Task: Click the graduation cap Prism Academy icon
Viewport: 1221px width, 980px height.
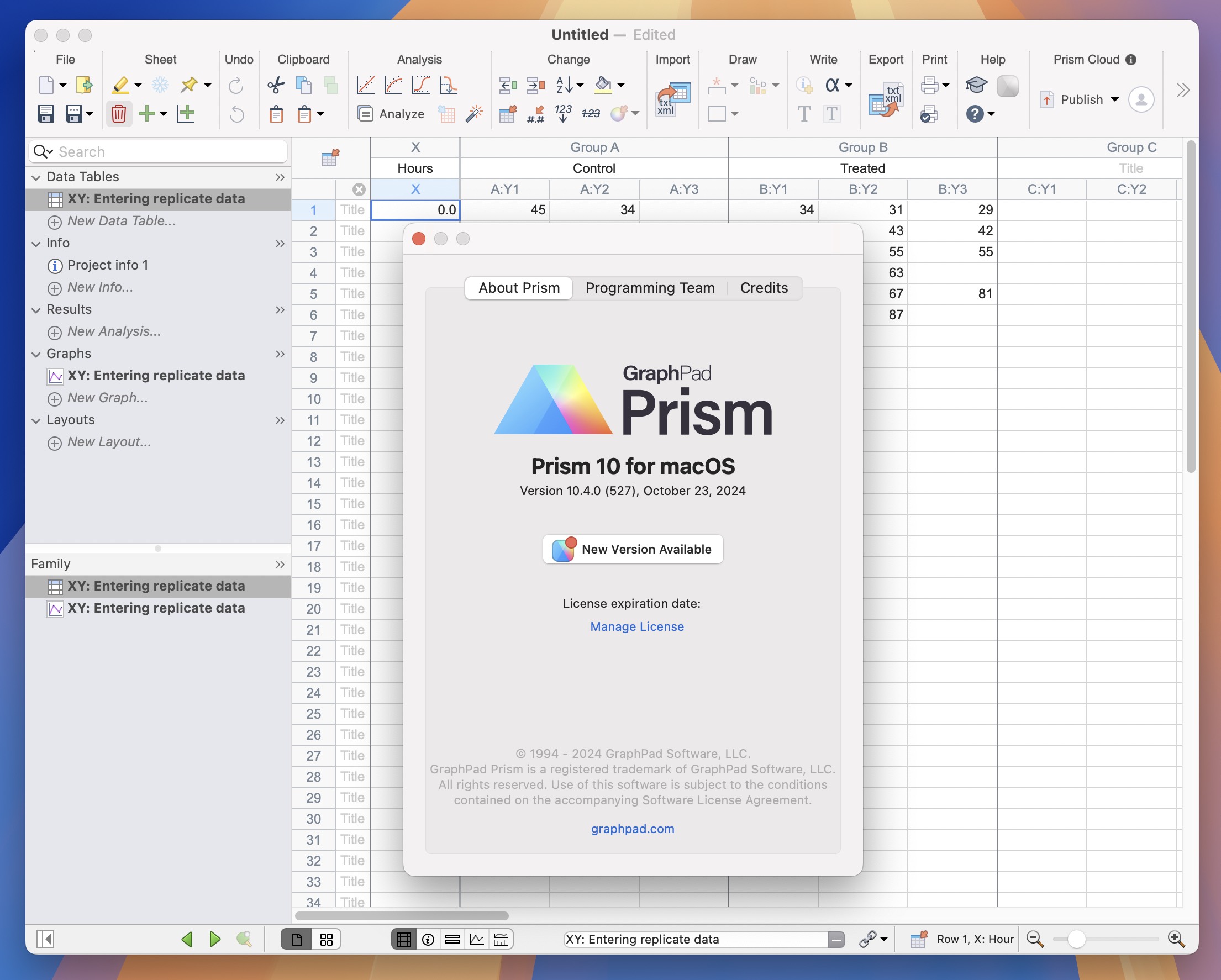Action: point(976,85)
